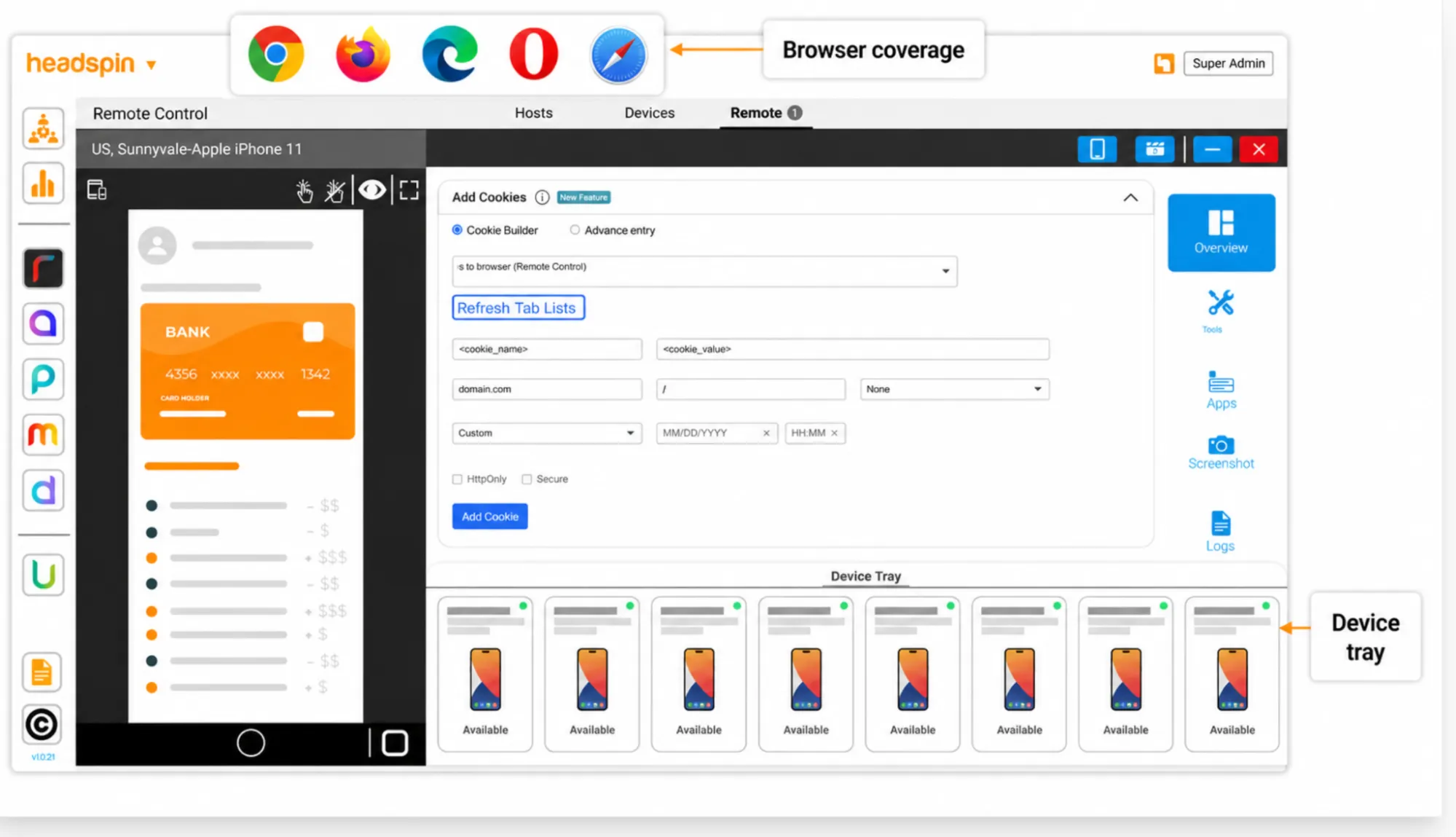This screenshot has width=1456, height=837.
Task: Check the HttpOnly checkbox
Action: (x=457, y=479)
